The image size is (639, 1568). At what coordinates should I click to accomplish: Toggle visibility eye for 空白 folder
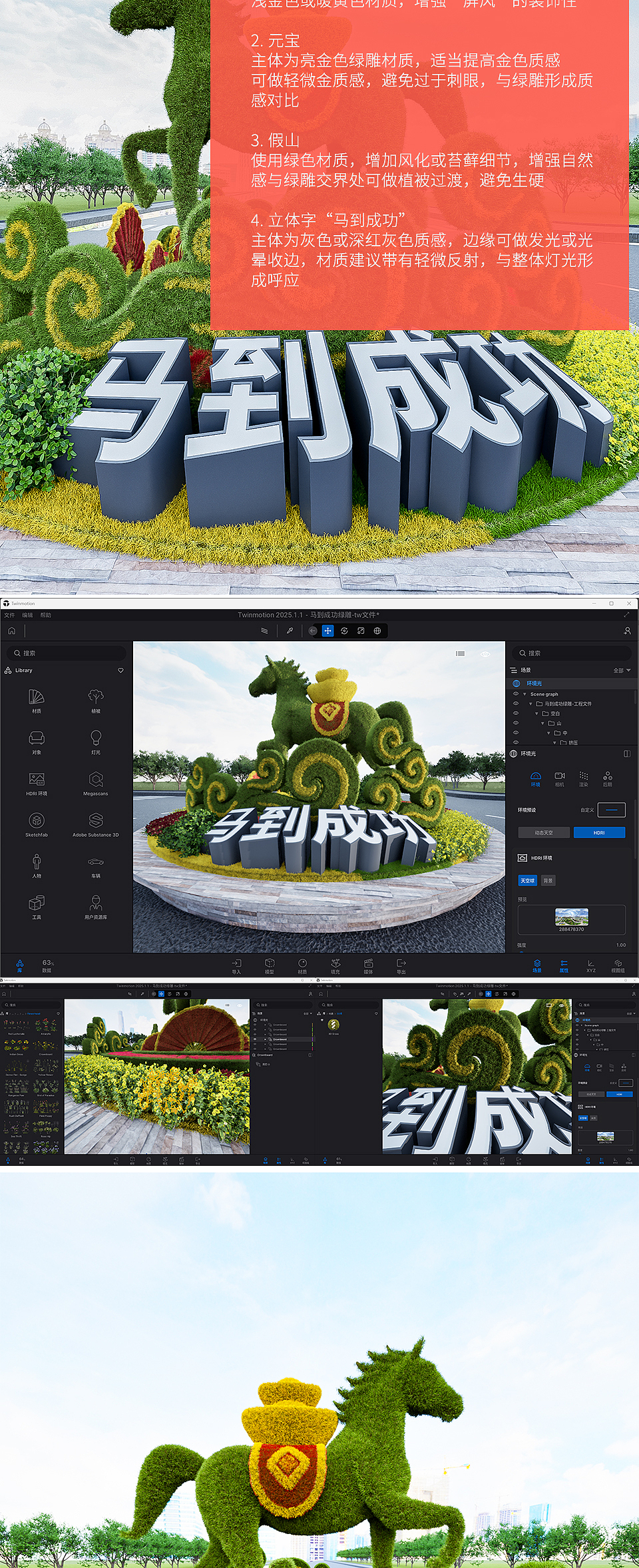click(516, 713)
